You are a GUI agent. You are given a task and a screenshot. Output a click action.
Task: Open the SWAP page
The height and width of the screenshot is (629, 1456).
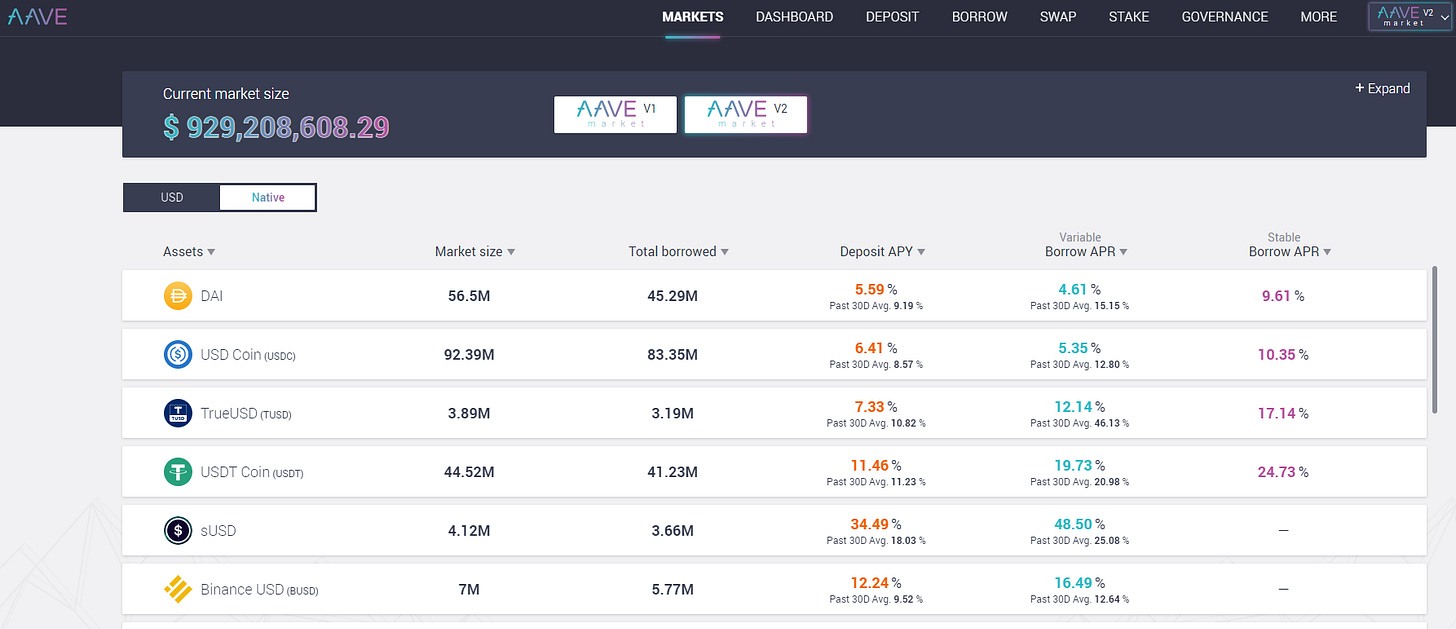coord(1058,17)
